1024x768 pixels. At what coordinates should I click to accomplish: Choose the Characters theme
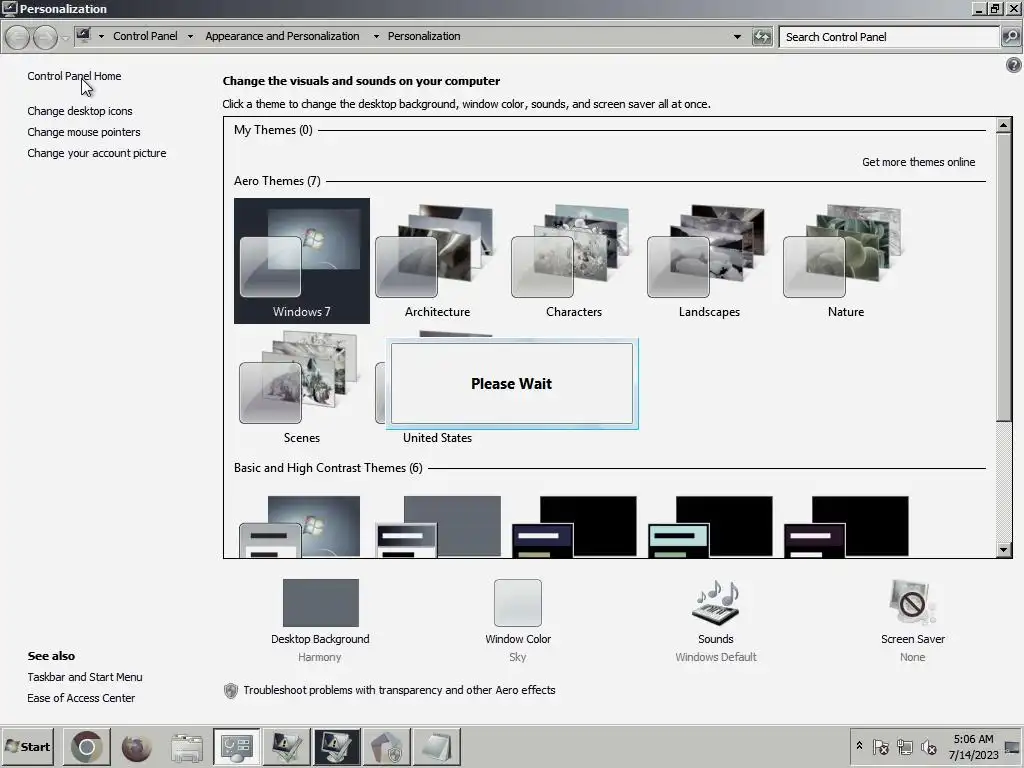[573, 261]
